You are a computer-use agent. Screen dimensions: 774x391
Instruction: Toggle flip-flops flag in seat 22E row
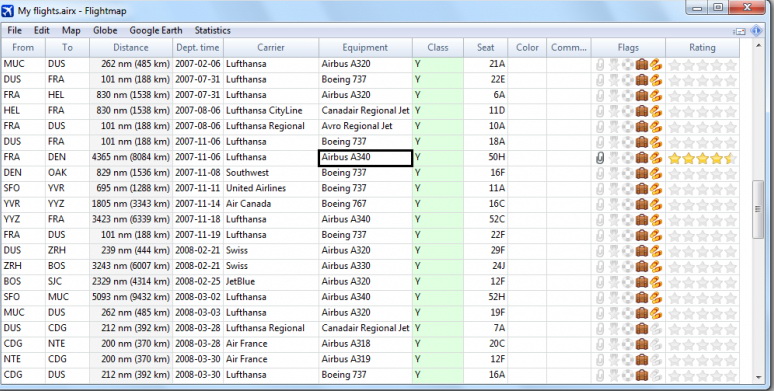[x=656, y=80]
